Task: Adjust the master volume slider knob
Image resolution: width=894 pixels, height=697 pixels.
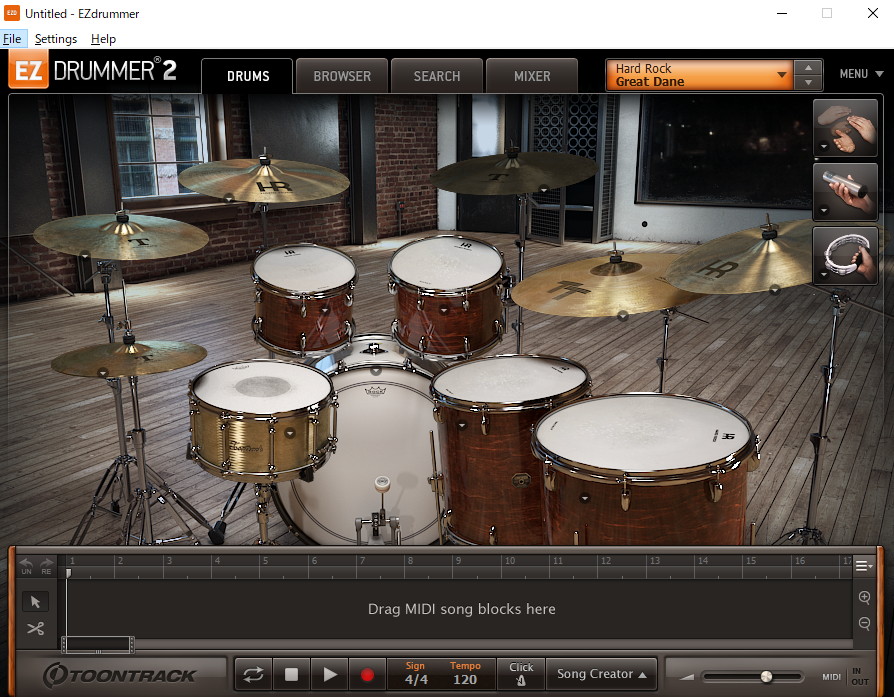Action: (767, 676)
